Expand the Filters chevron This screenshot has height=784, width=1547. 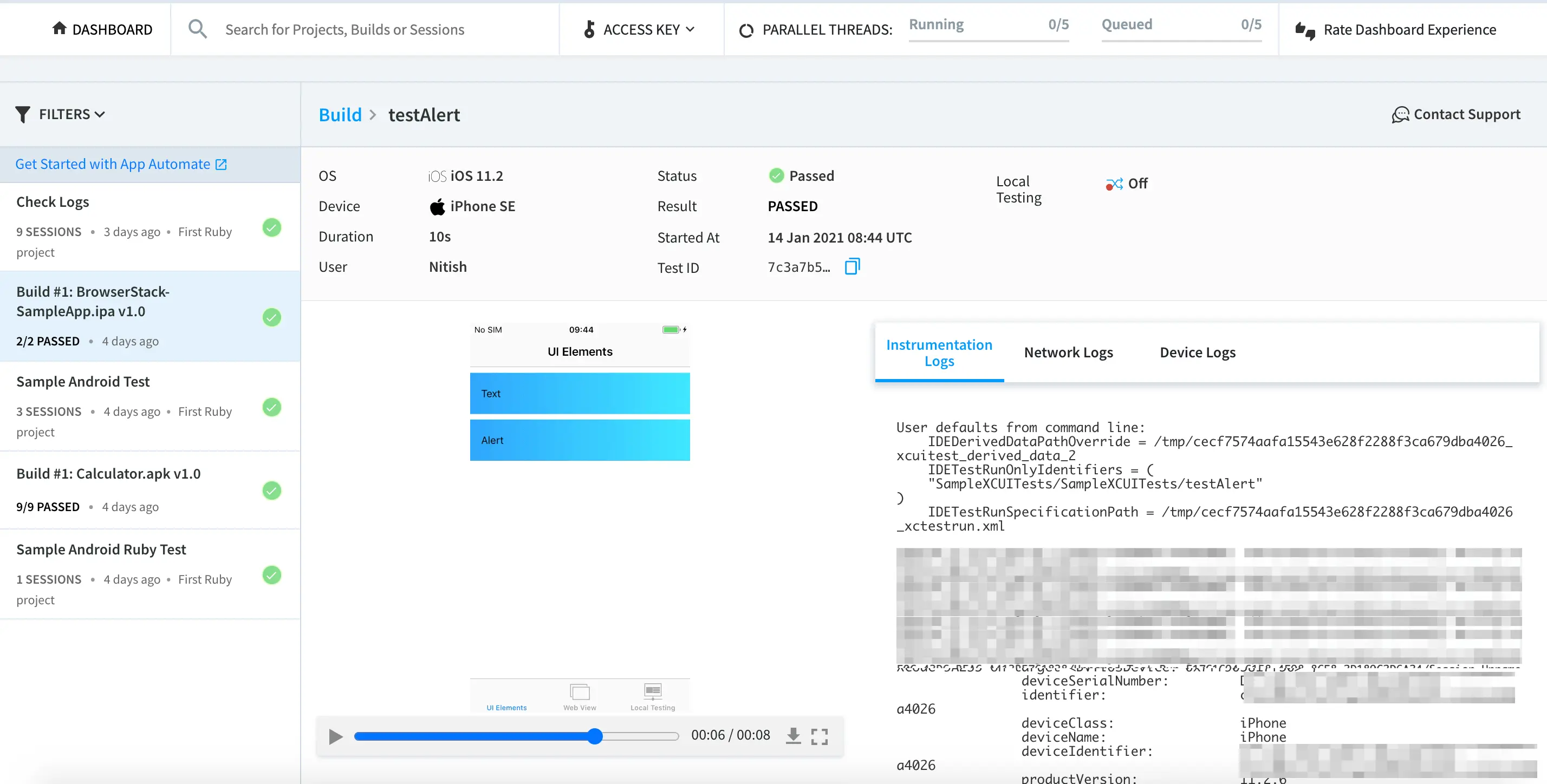[x=100, y=114]
